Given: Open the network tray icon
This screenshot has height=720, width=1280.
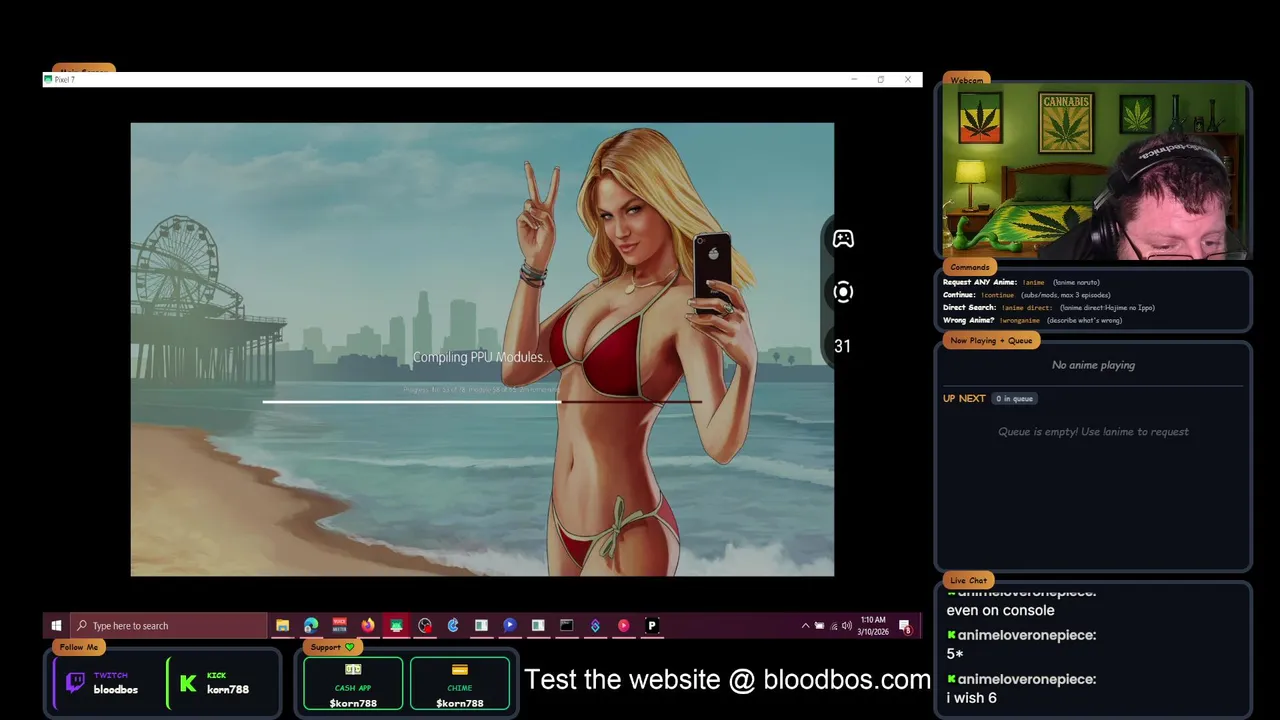Looking at the screenshot, I should 834,626.
